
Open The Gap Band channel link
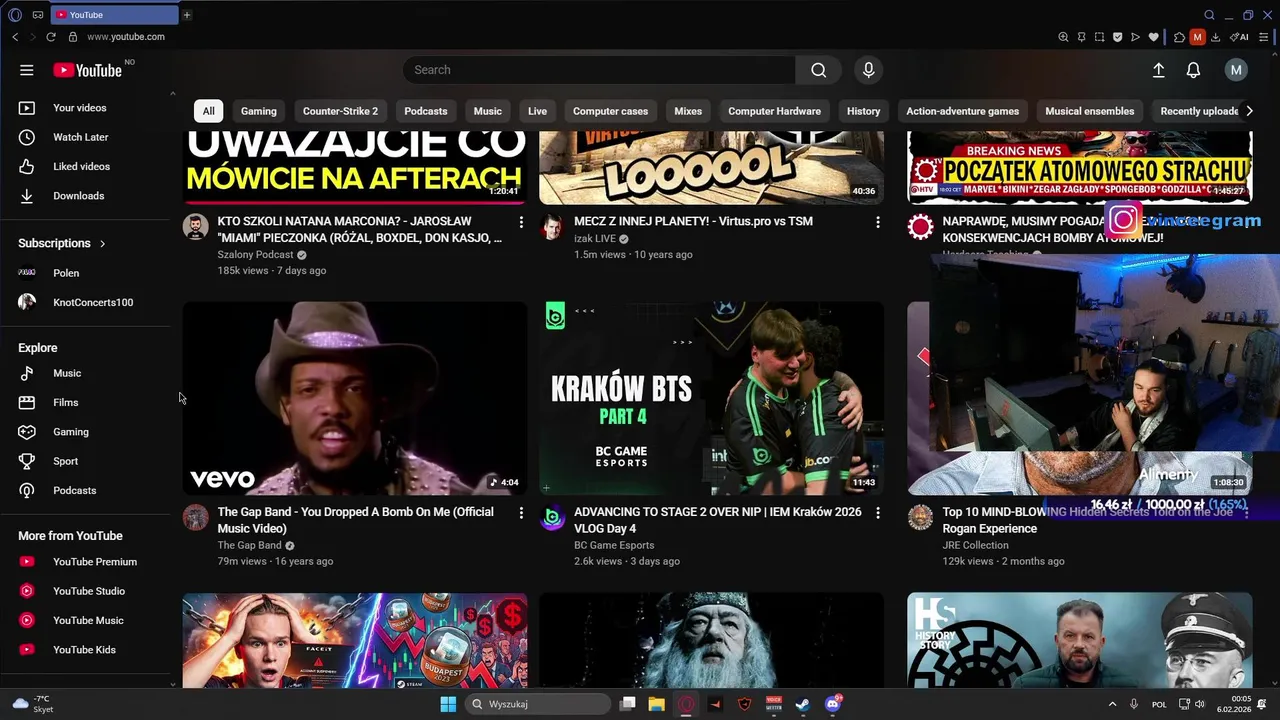tap(249, 546)
